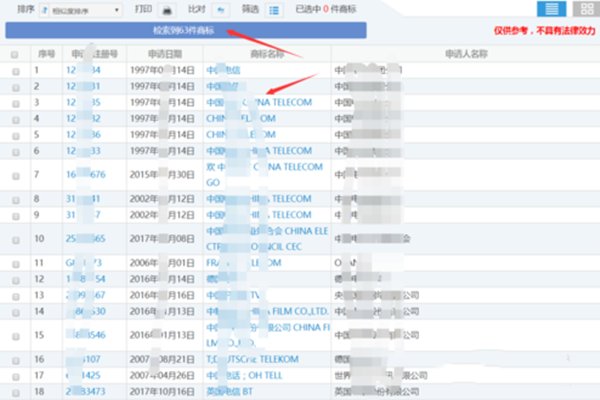Check the box beside row 10

pyautogui.click(x=16, y=240)
